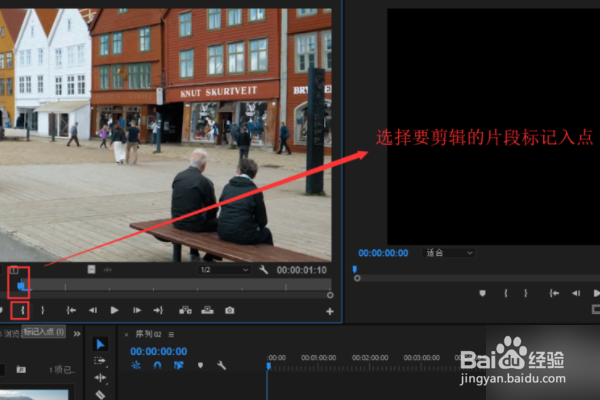600x400 pixels.
Task: Select the 序列 02 sequence tab
Action: [x=148, y=334]
